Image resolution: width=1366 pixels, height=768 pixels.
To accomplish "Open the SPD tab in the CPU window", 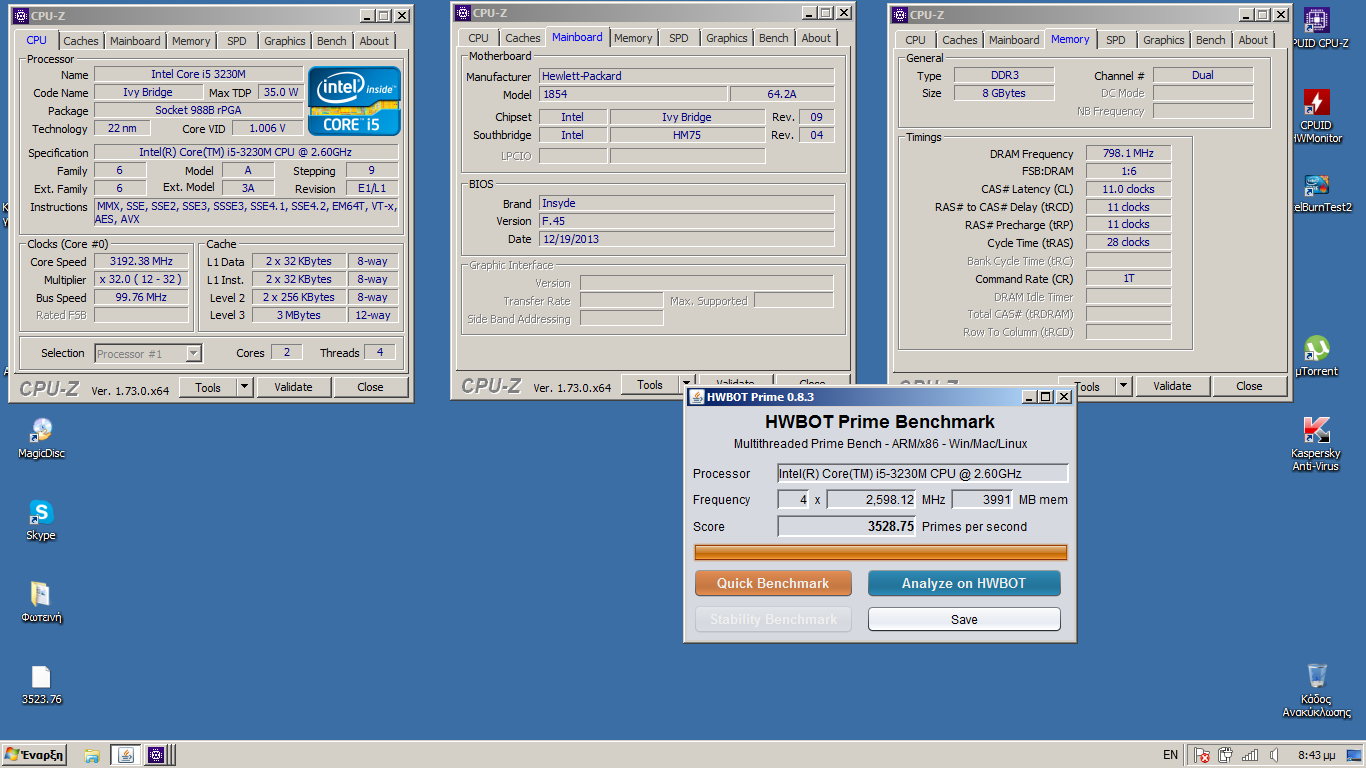I will pyautogui.click(x=237, y=41).
